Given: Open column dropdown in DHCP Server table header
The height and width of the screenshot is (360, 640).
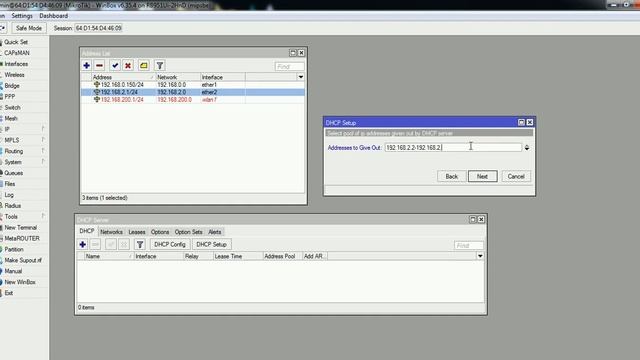Looking at the screenshot, I should 480,256.
